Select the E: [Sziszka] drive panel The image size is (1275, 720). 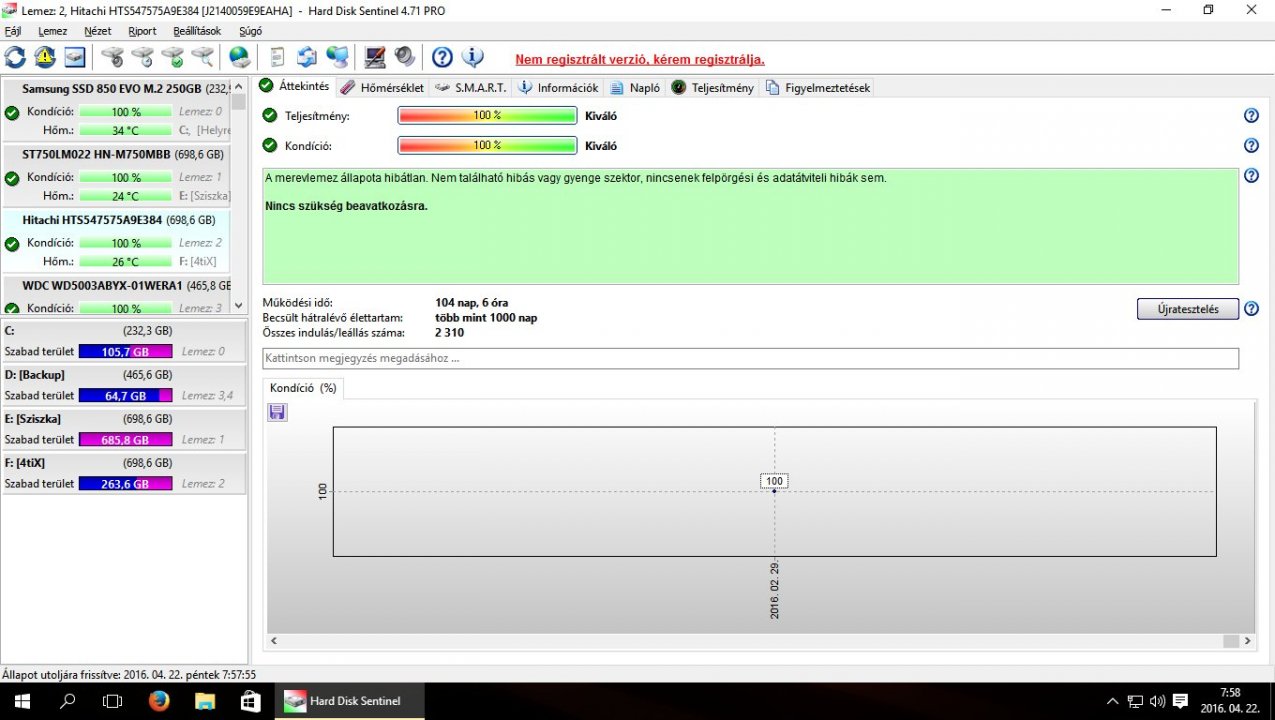coord(123,429)
